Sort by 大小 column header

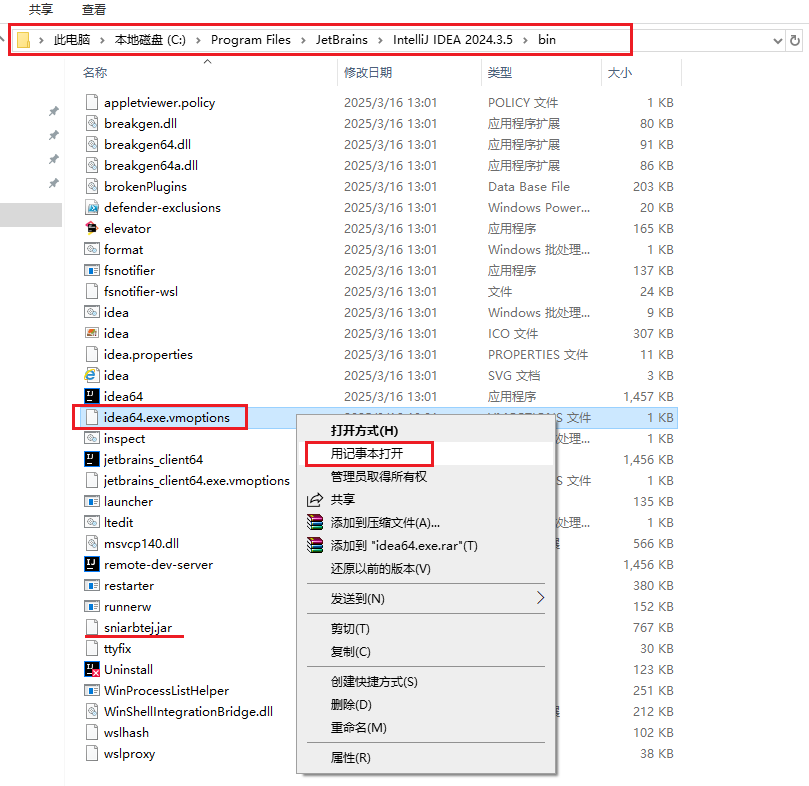pyautogui.click(x=620, y=72)
